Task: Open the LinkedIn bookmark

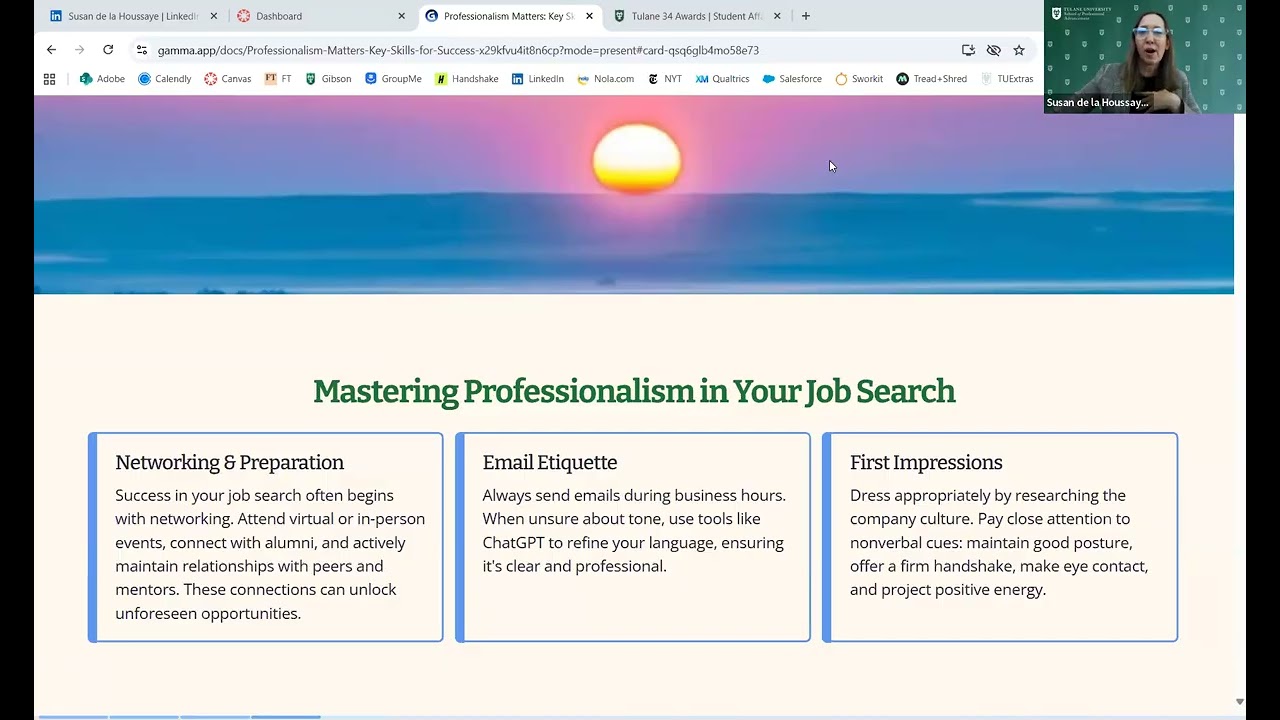Action: click(538, 79)
